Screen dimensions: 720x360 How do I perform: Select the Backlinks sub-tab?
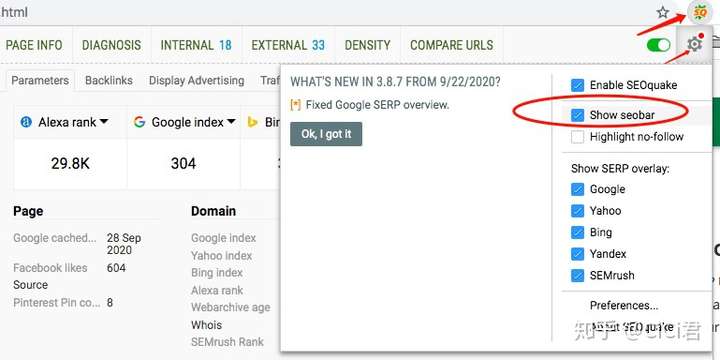click(109, 81)
